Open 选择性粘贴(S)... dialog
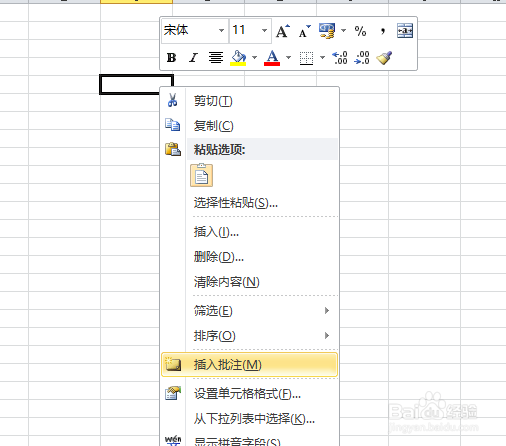Viewport: 506px width, 446px height. pyautogui.click(x=249, y=203)
